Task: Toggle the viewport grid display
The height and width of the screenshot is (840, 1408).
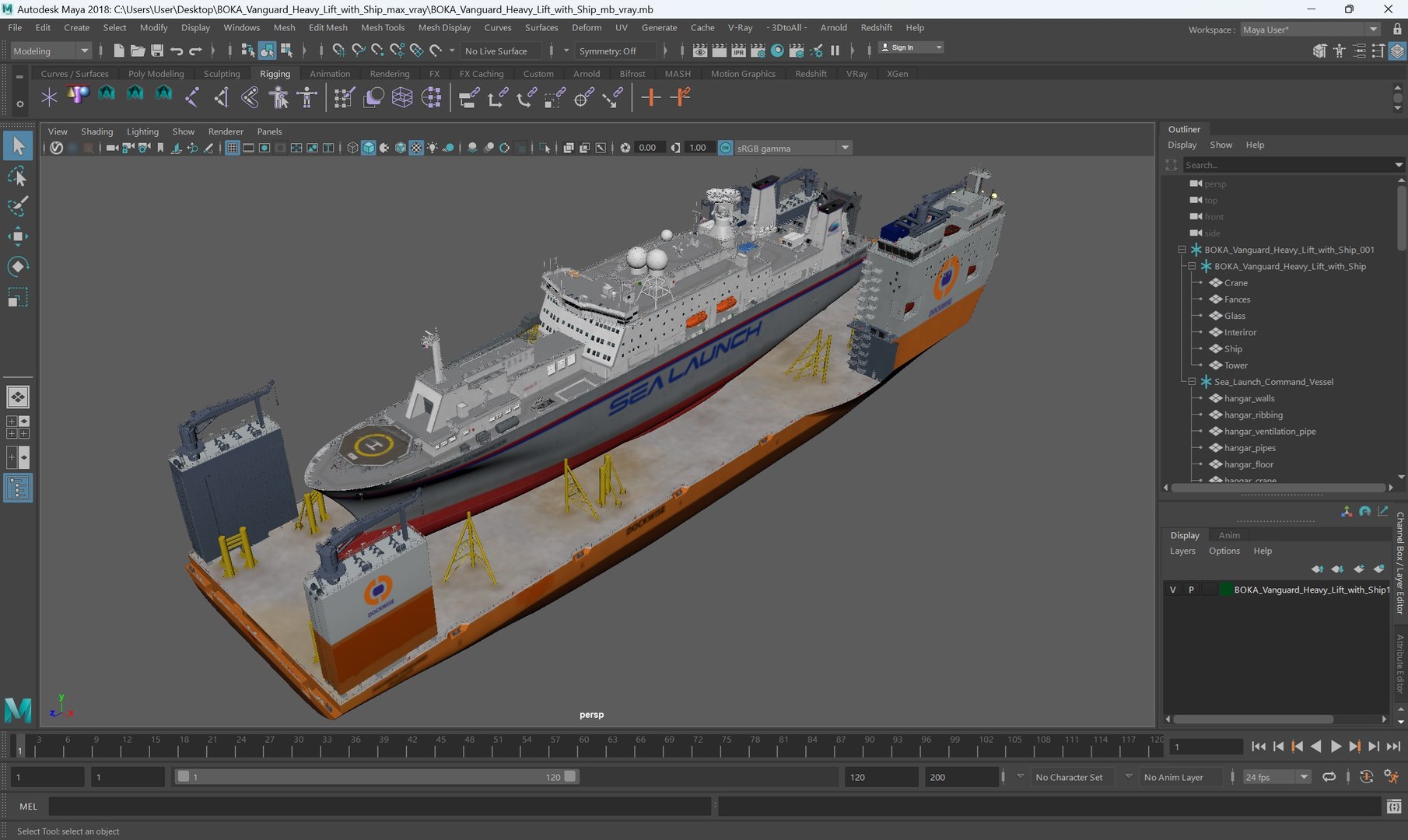Action: pyautogui.click(x=232, y=148)
